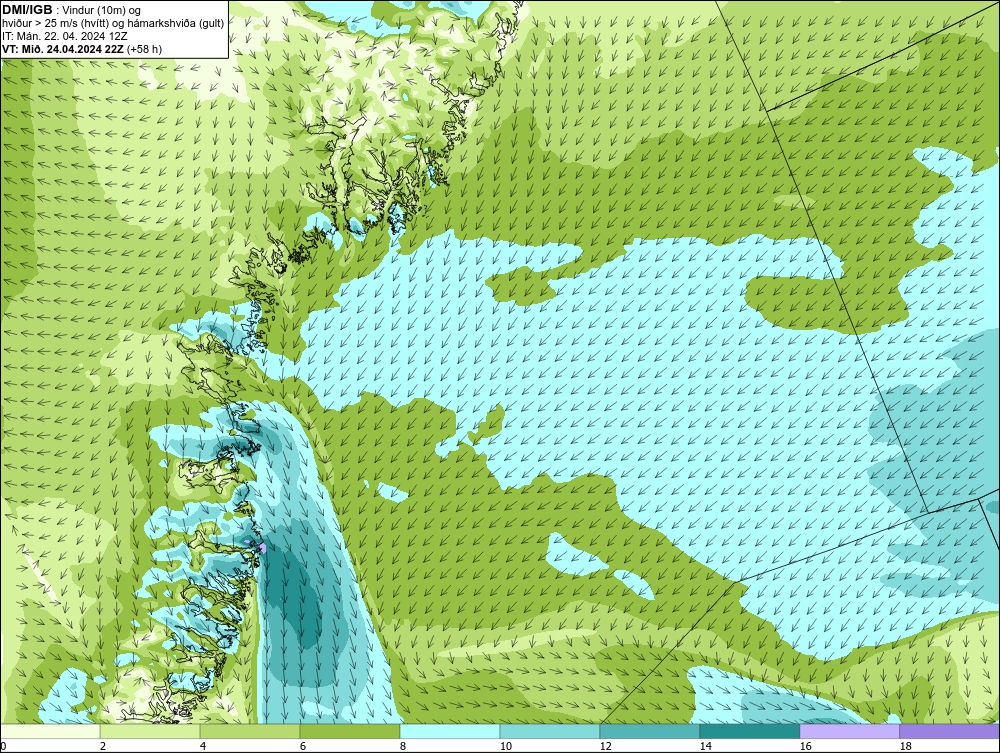
Task: Click the legend scale label '6'
Action: [x=302, y=746]
